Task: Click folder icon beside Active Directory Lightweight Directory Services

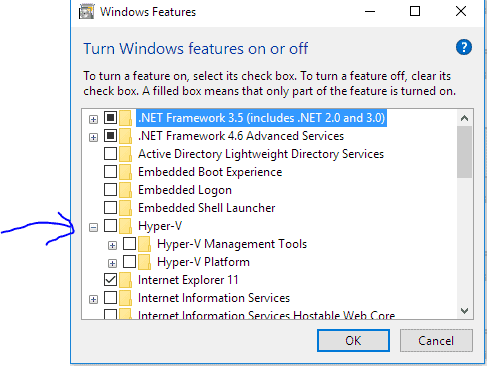Action: [x=126, y=154]
